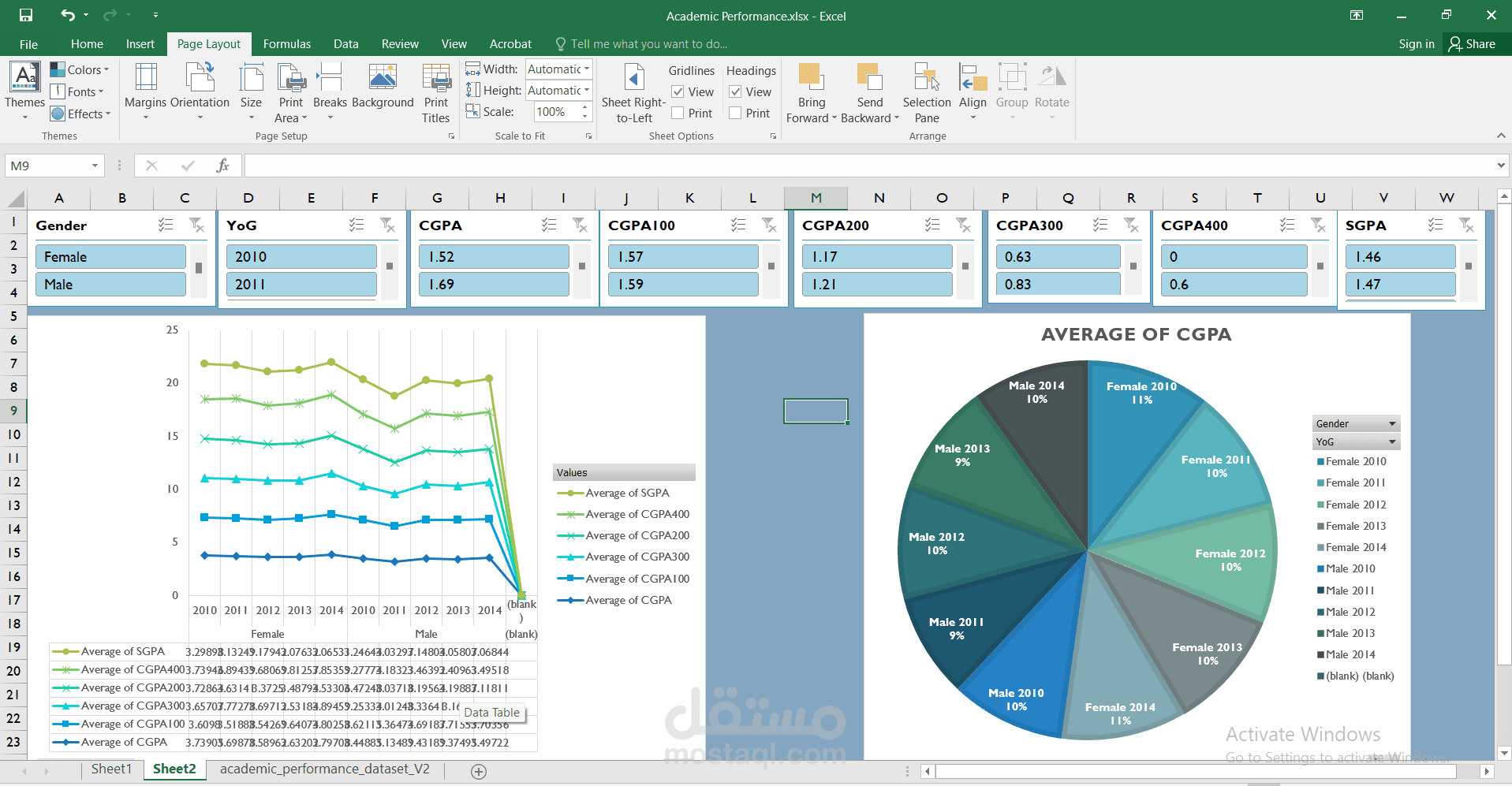The height and width of the screenshot is (786, 1512).
Task: Click the Print Titles icon
Action: (x=435, y=77)
